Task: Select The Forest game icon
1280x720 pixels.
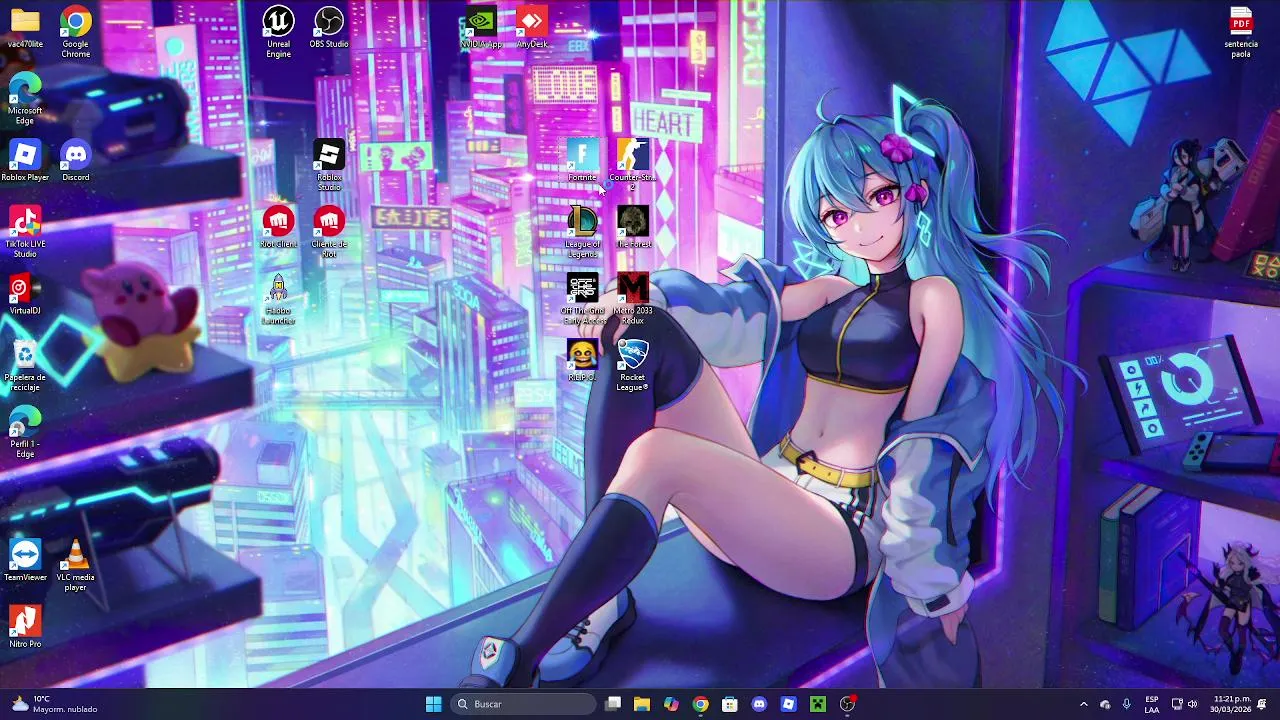Action: (632, 228)
